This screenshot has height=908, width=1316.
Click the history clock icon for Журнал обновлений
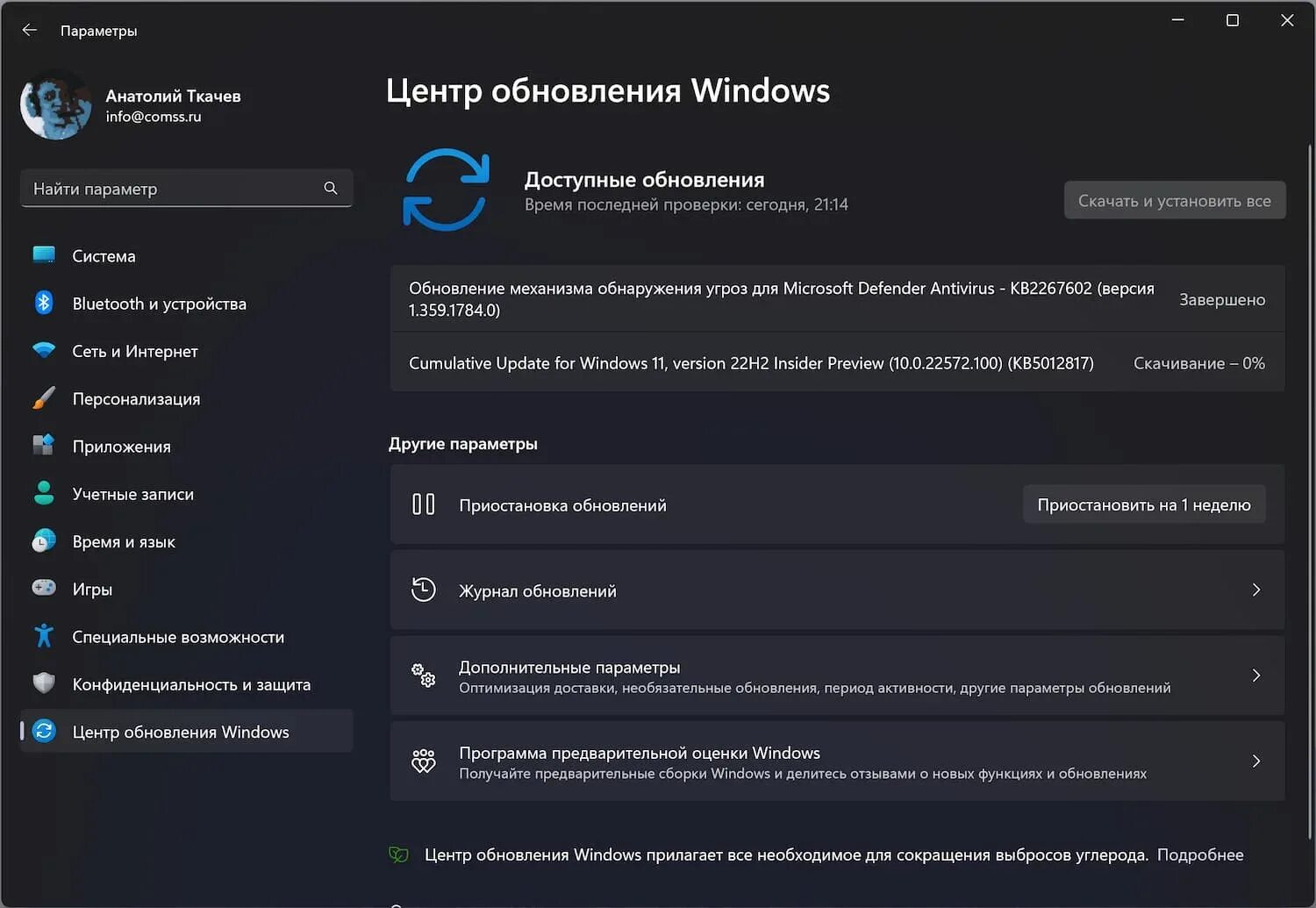pos(424,590)
